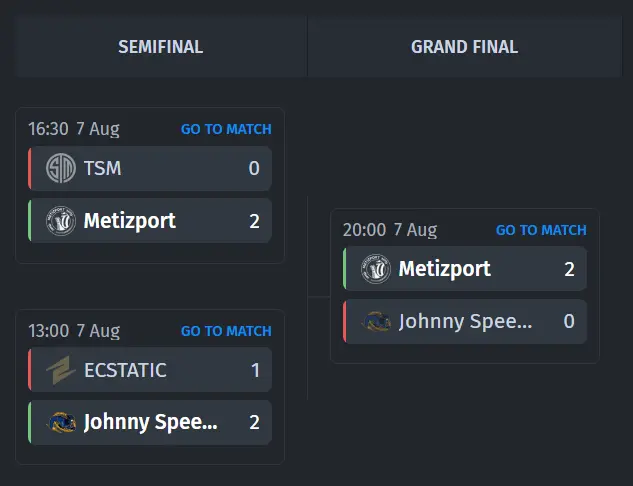Click the 13:00 7 Aug match time
Image resolution: width=633 pixels, height=486 pixels.
[x=74, y=331]
